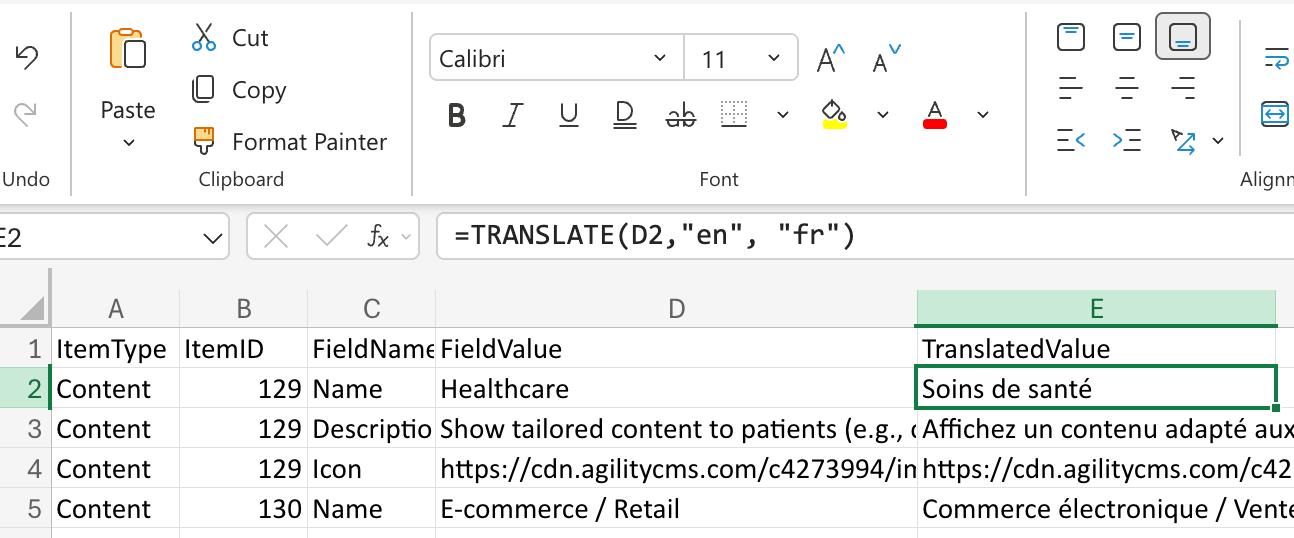Center text horizontally
Screen dimensions: 1294x538
[1127, 88]
